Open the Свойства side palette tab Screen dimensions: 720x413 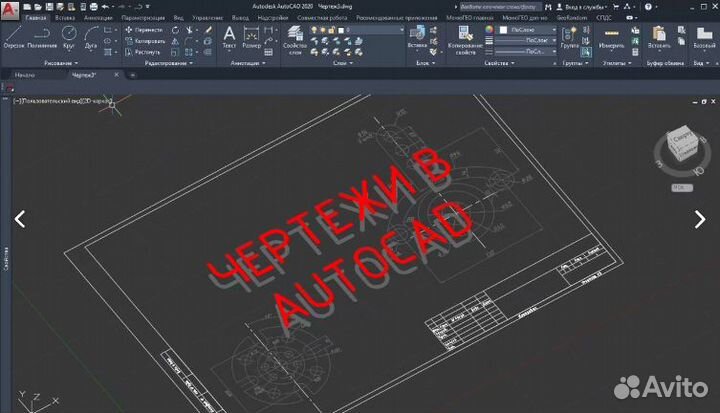click(6, 259)
